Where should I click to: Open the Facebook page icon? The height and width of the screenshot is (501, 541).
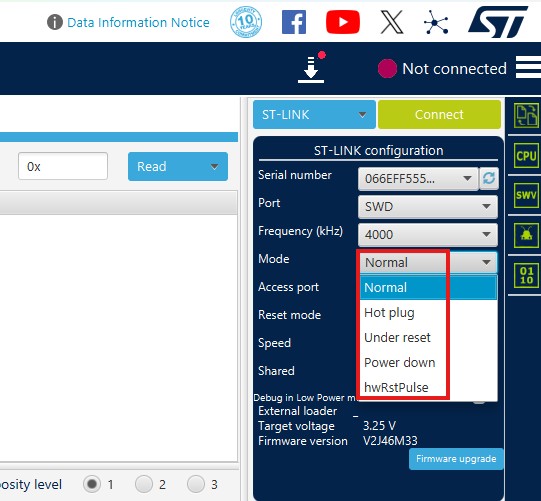tap(294, 22)
